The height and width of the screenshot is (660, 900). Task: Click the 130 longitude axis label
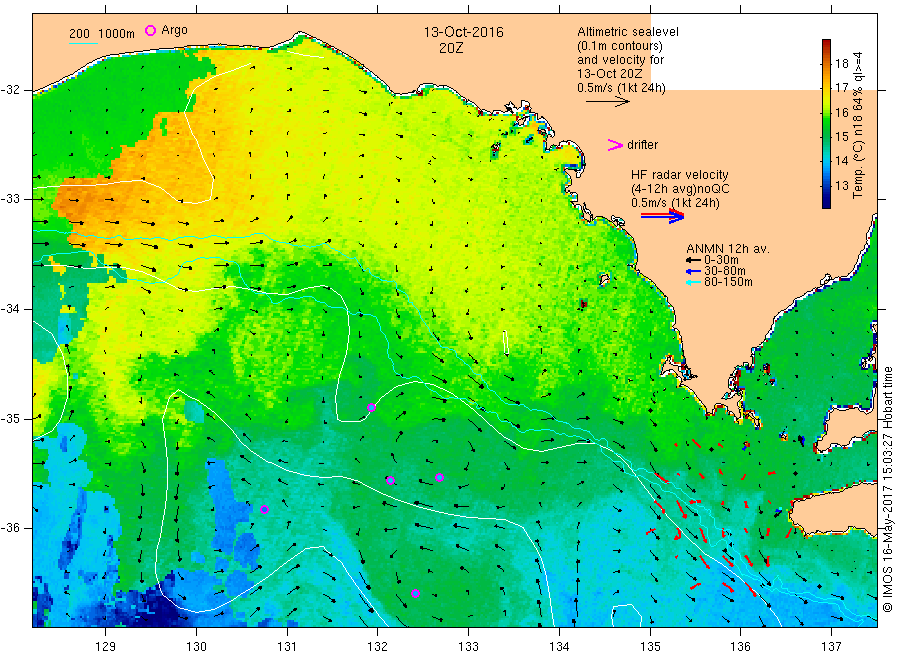click(x=196, y=647)
